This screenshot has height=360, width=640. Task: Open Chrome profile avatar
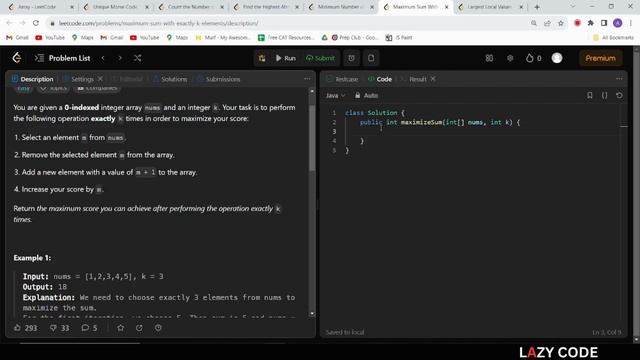(618, 23)
